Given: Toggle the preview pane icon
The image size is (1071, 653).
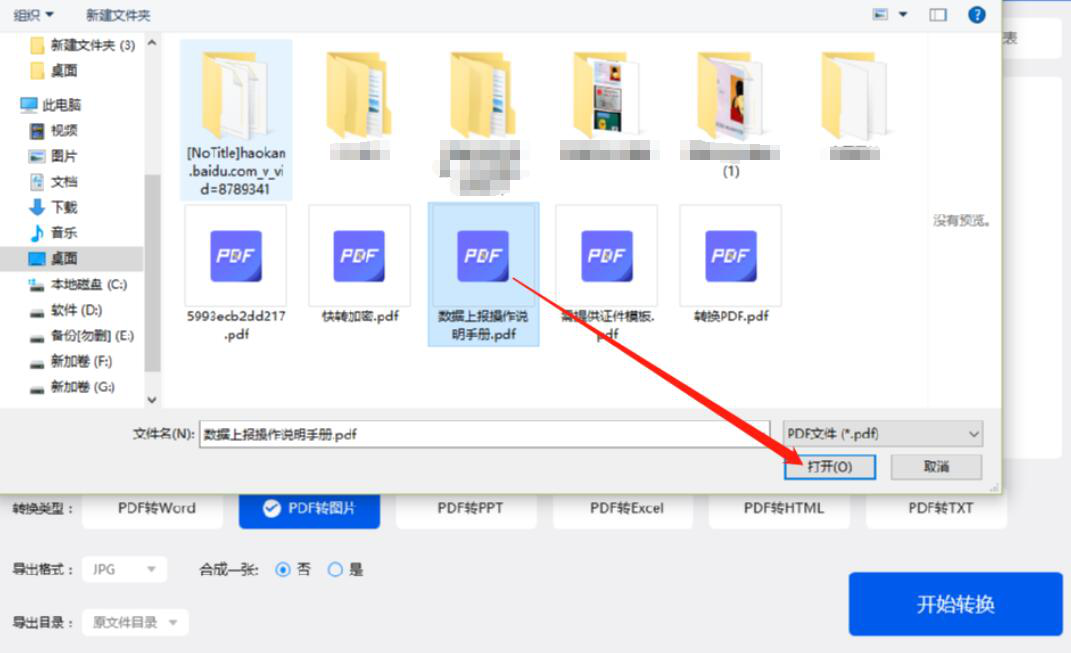Looking at the screenshot, I should click(x=938, y=14).
